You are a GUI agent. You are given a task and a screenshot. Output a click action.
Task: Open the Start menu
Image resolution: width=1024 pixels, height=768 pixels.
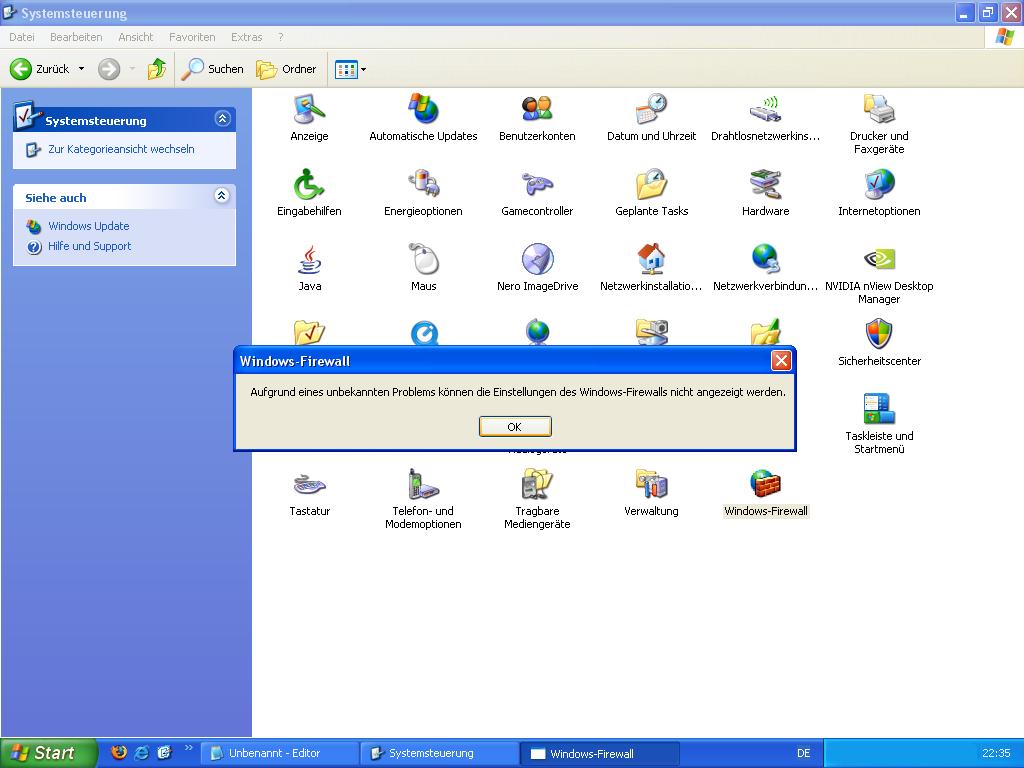47,753
